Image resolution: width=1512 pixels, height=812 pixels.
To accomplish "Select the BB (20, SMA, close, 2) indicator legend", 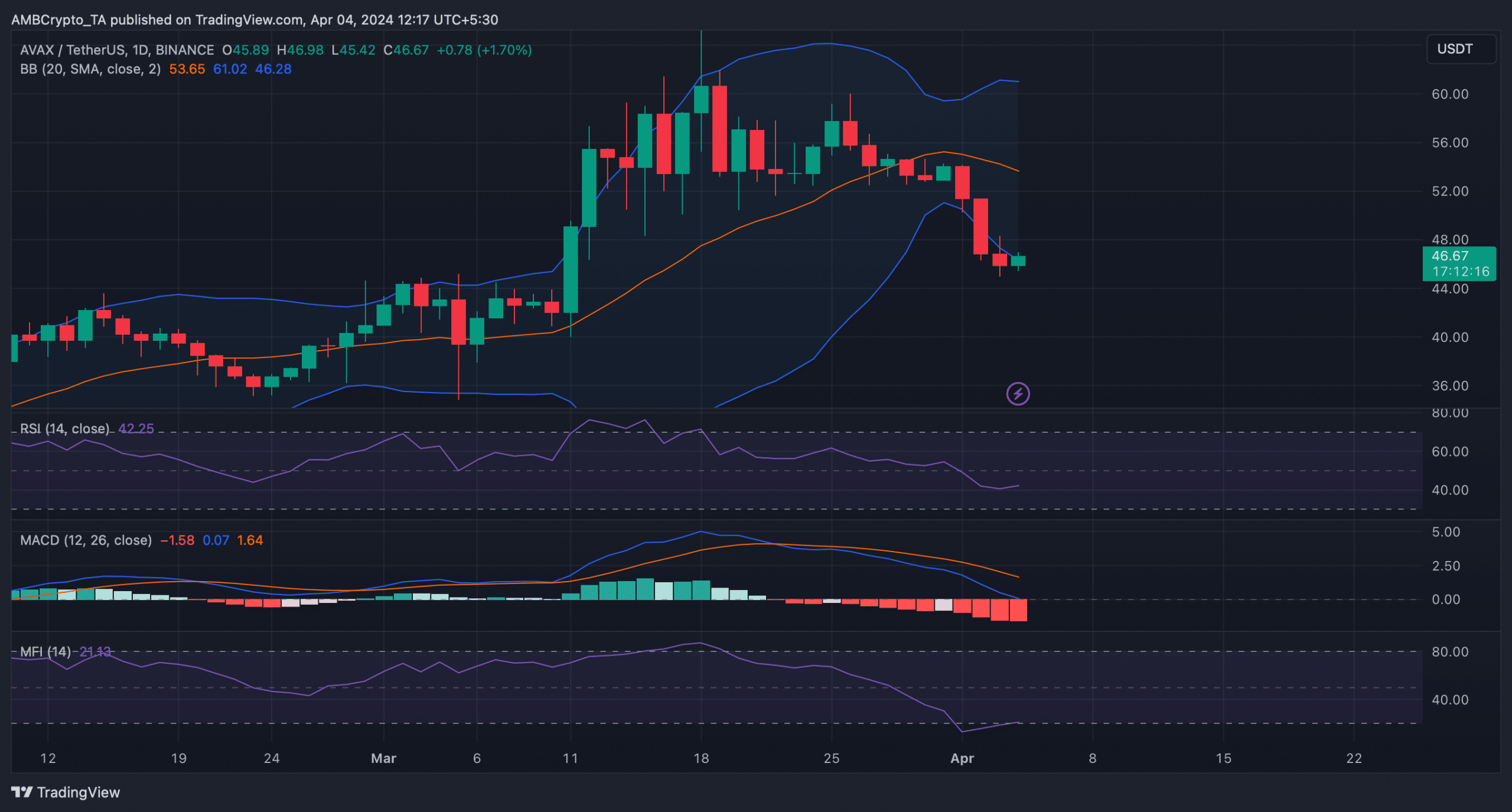I will tap(90, 69).
